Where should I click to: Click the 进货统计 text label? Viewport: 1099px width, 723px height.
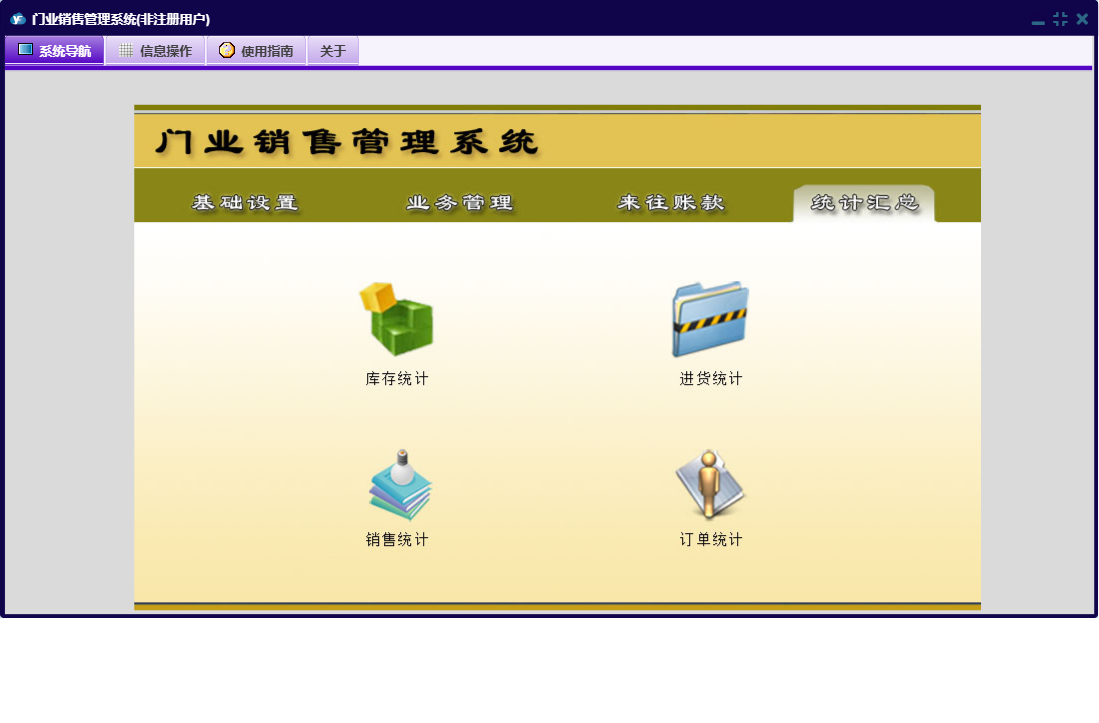point(711,379)
